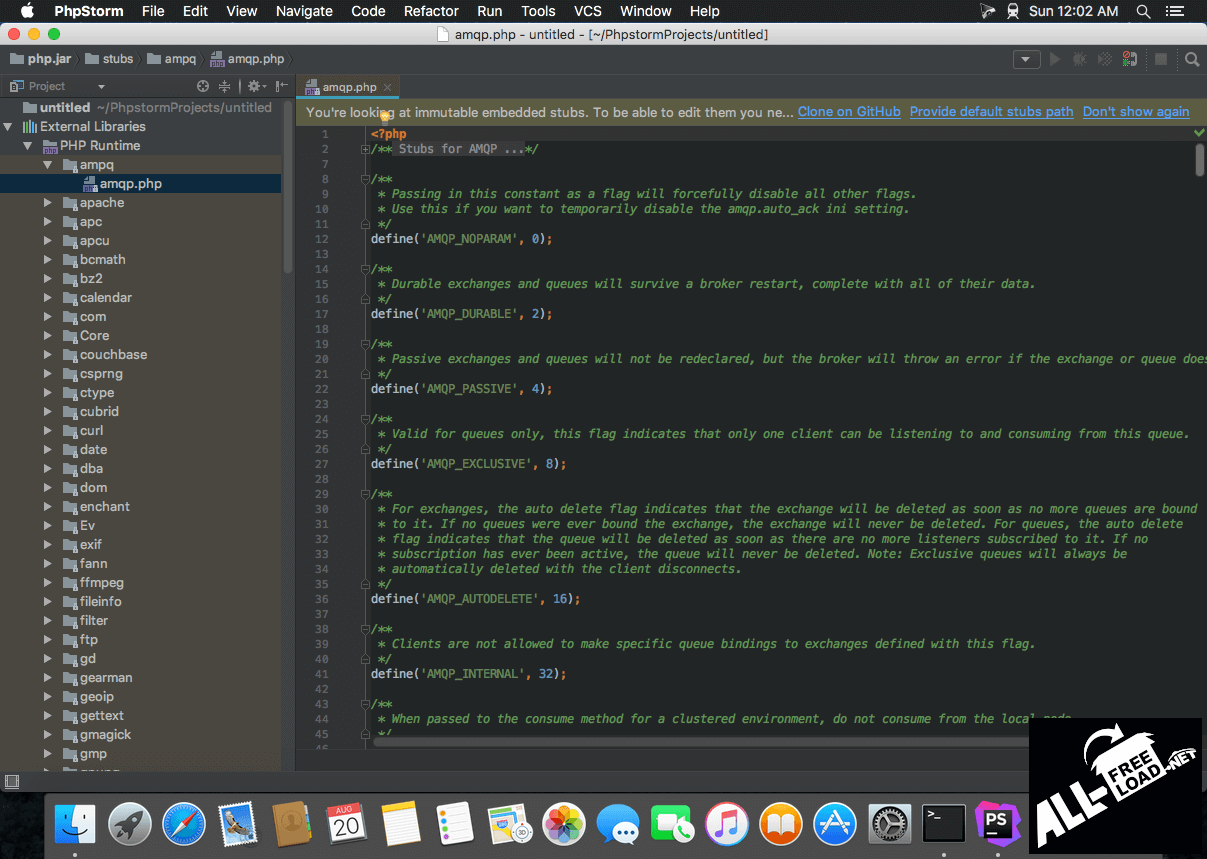Toggle code fold on the Stubs for AMQP comment
1207x859 pixels.
coord(366,150)
